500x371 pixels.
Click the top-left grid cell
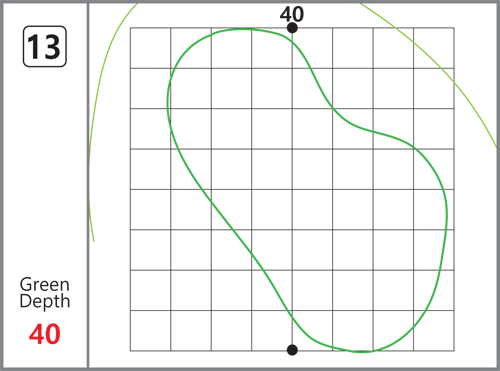pyautogui.click(x=150, y=48)
